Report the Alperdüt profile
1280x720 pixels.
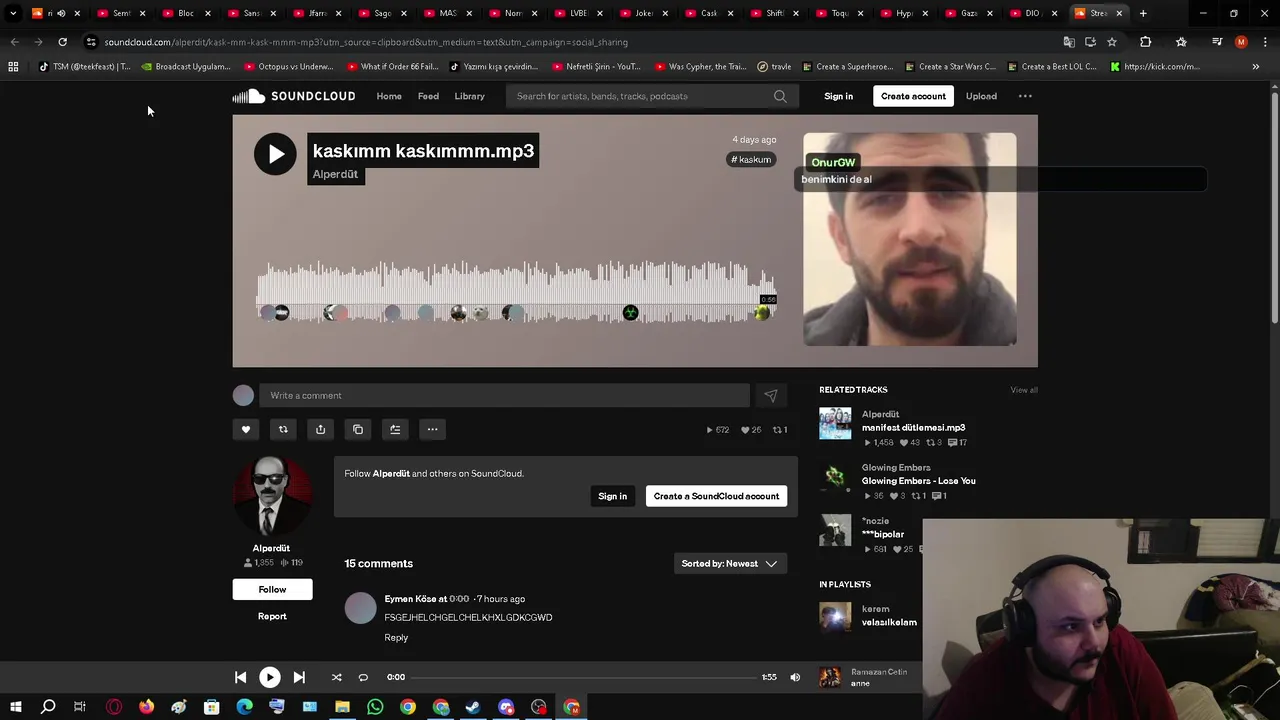(272, 616)
